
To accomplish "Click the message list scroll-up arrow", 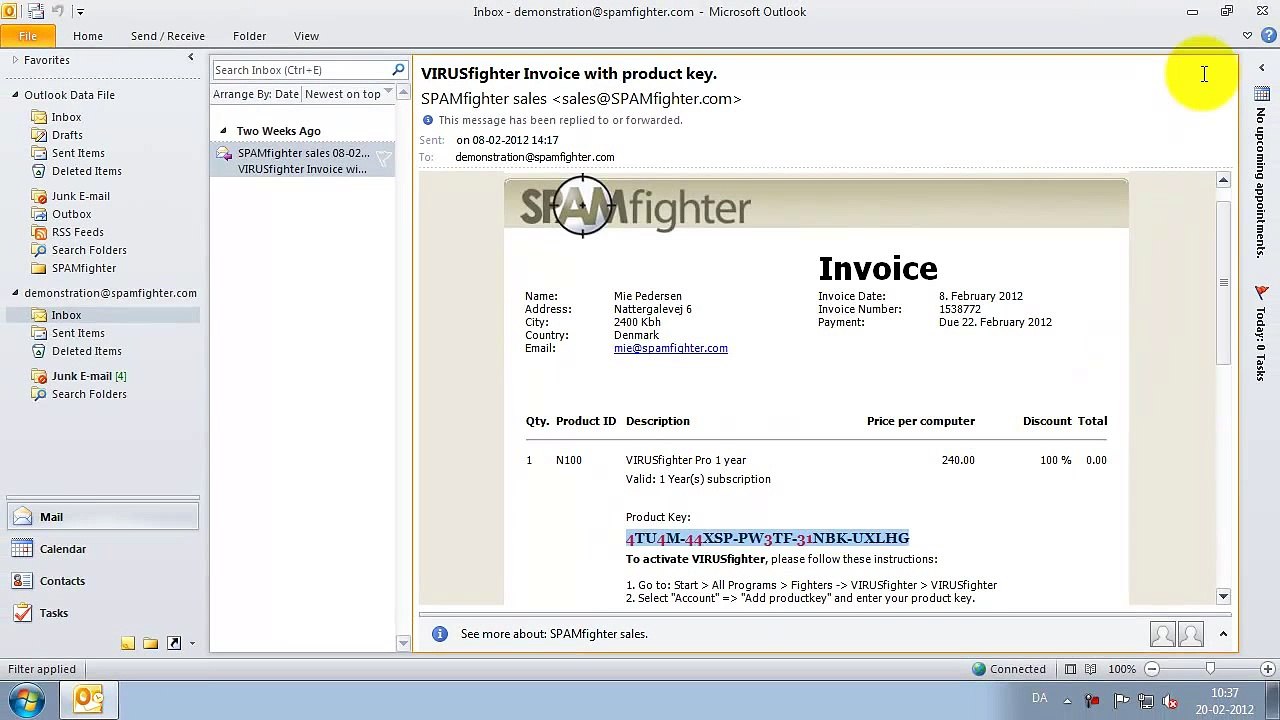I will 403,93.
